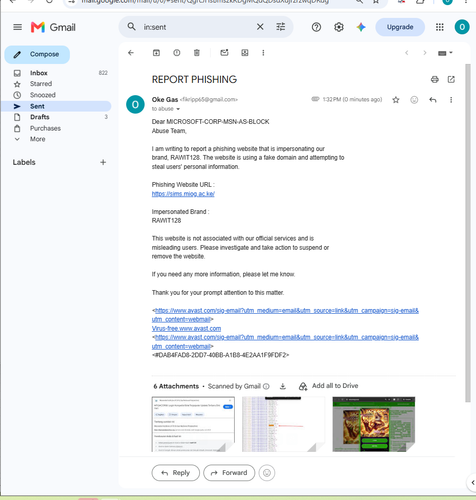Archive this email
This screenshot has height=500, width=476.
156,53
